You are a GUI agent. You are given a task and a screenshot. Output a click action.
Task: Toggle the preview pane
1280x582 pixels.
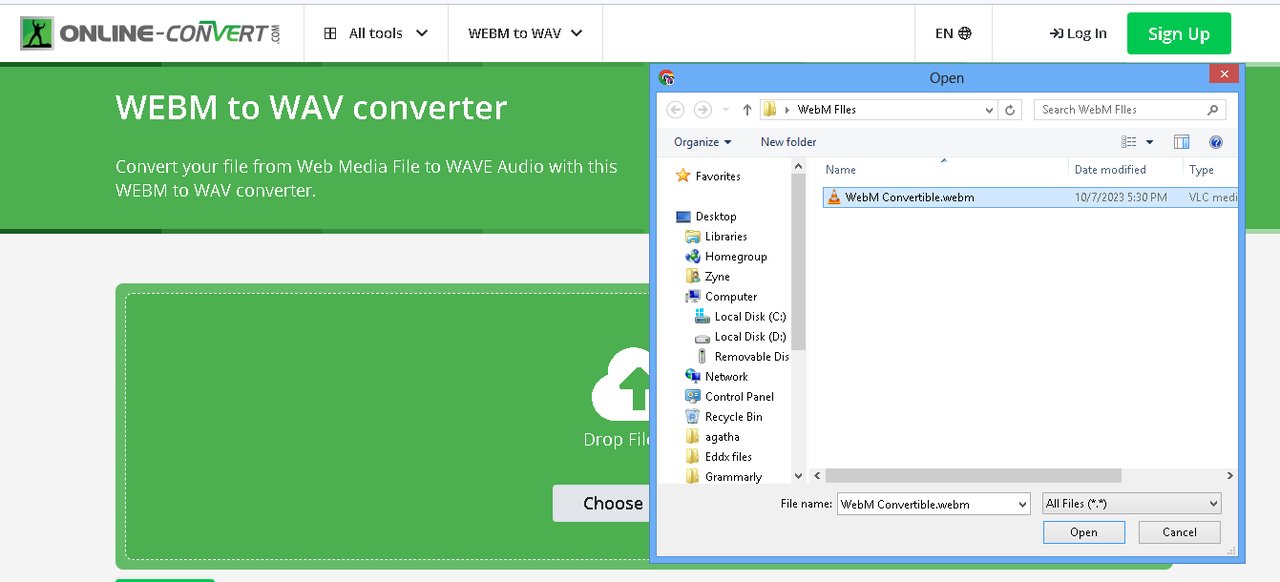click(1181, 142)
